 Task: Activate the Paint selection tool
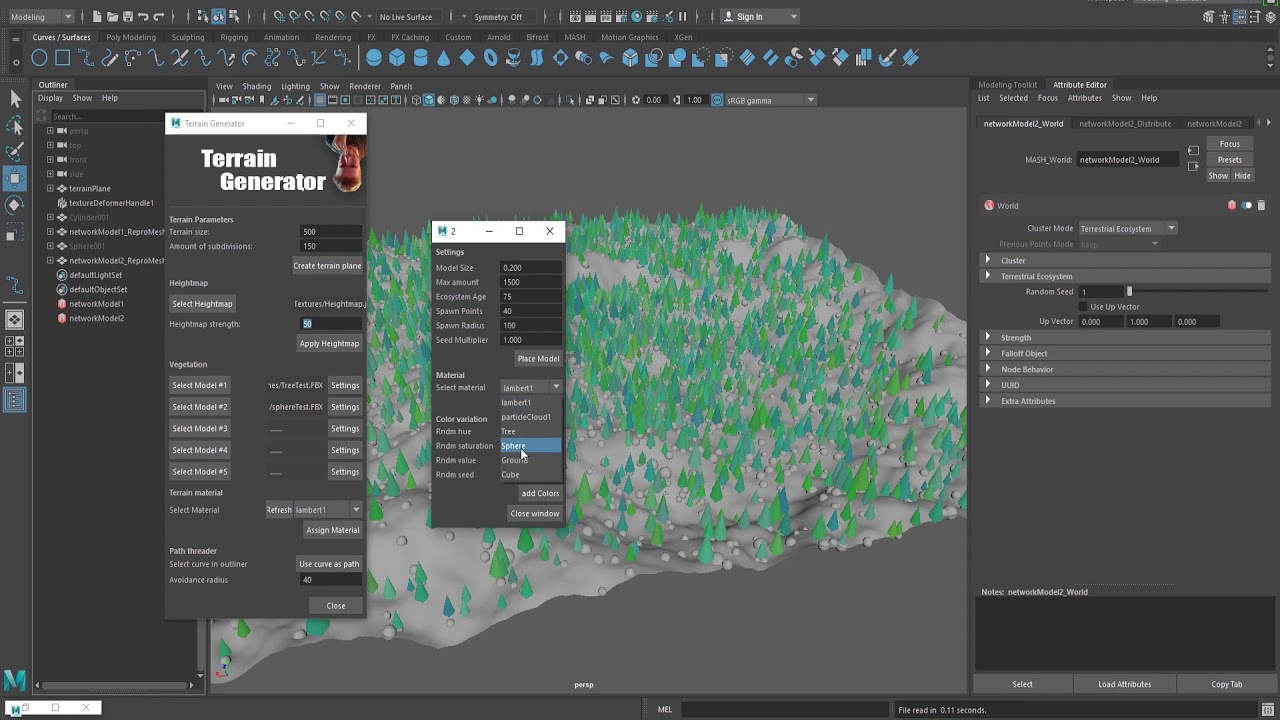pos(15,152)
